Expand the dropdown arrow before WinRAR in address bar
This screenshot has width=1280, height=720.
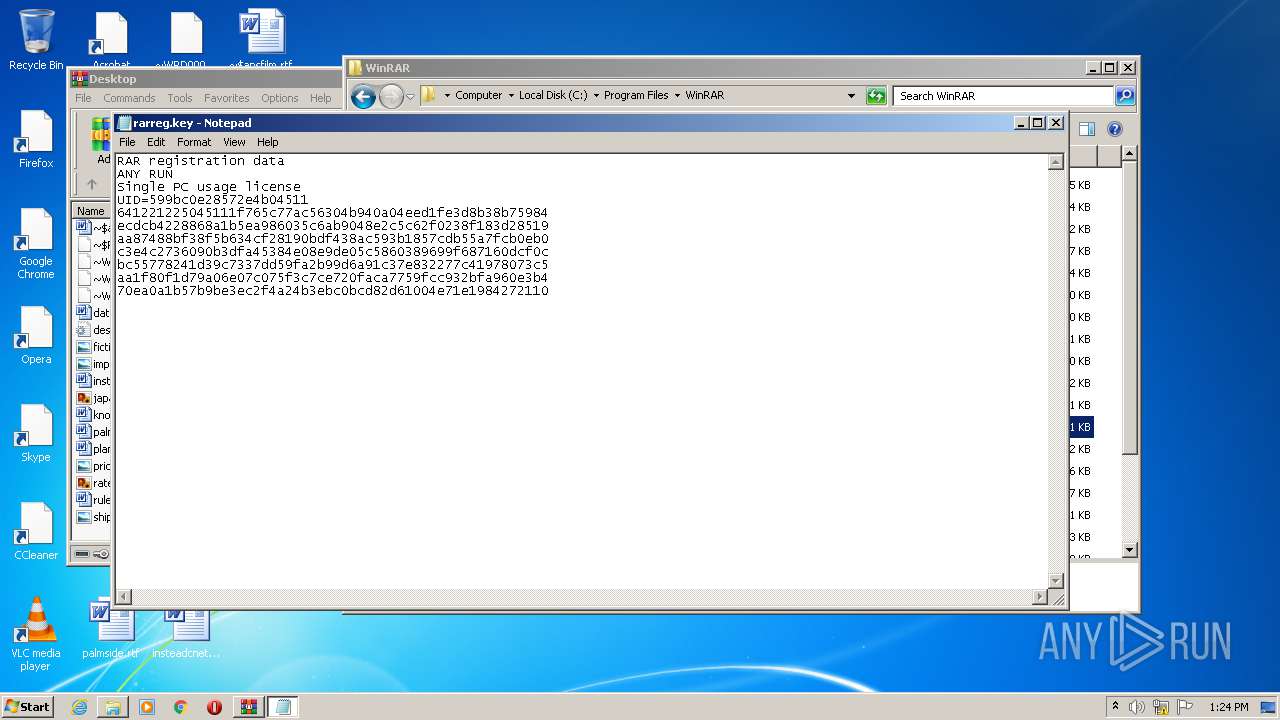(677, 96)
